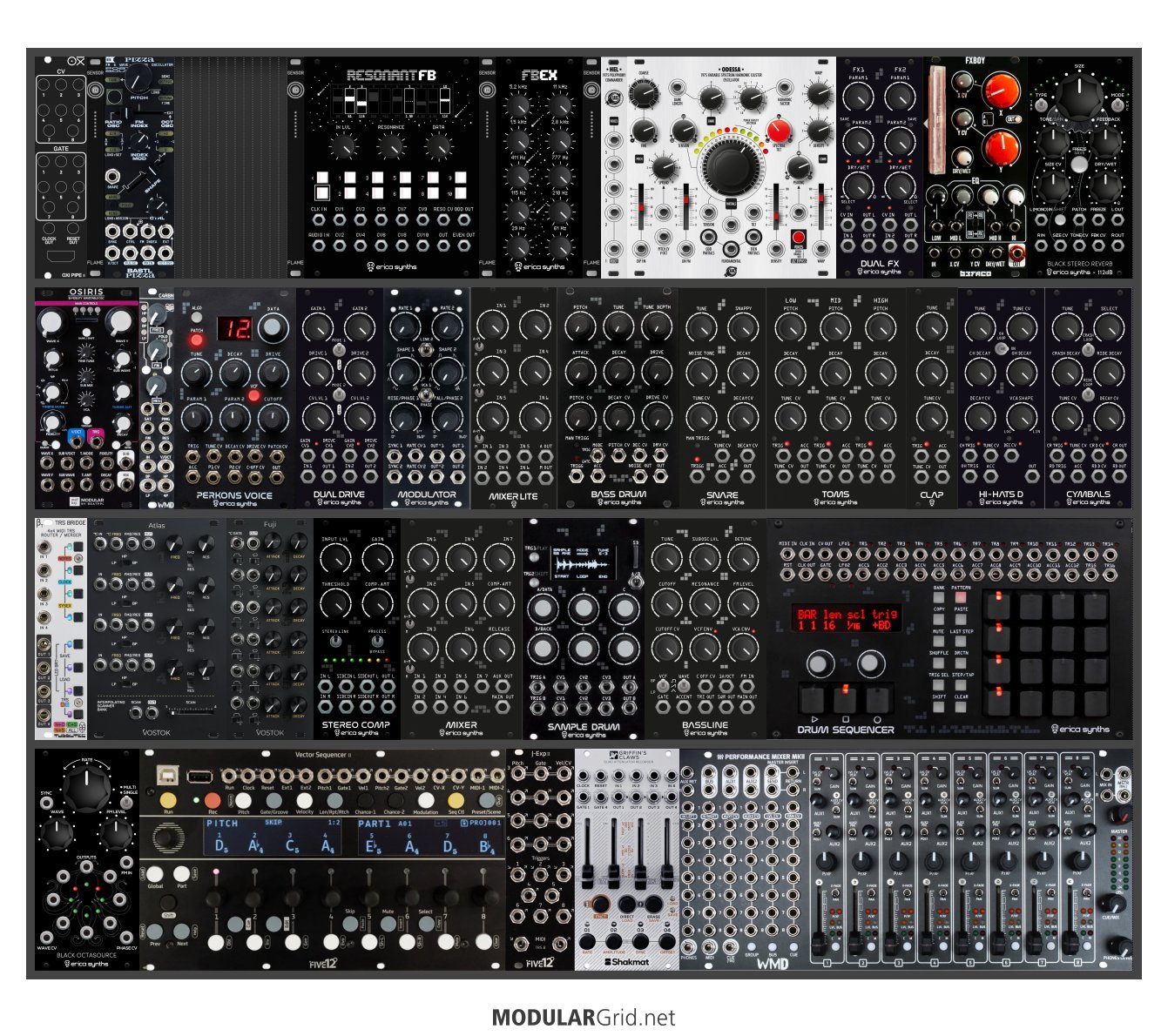1168x1036 pixels.
Task: Click the COPY button on Drum Sequencer
Action: tap(938, 621)
